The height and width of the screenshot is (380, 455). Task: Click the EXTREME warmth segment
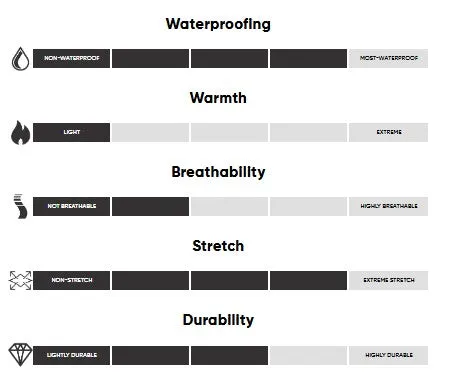(388, 132)
